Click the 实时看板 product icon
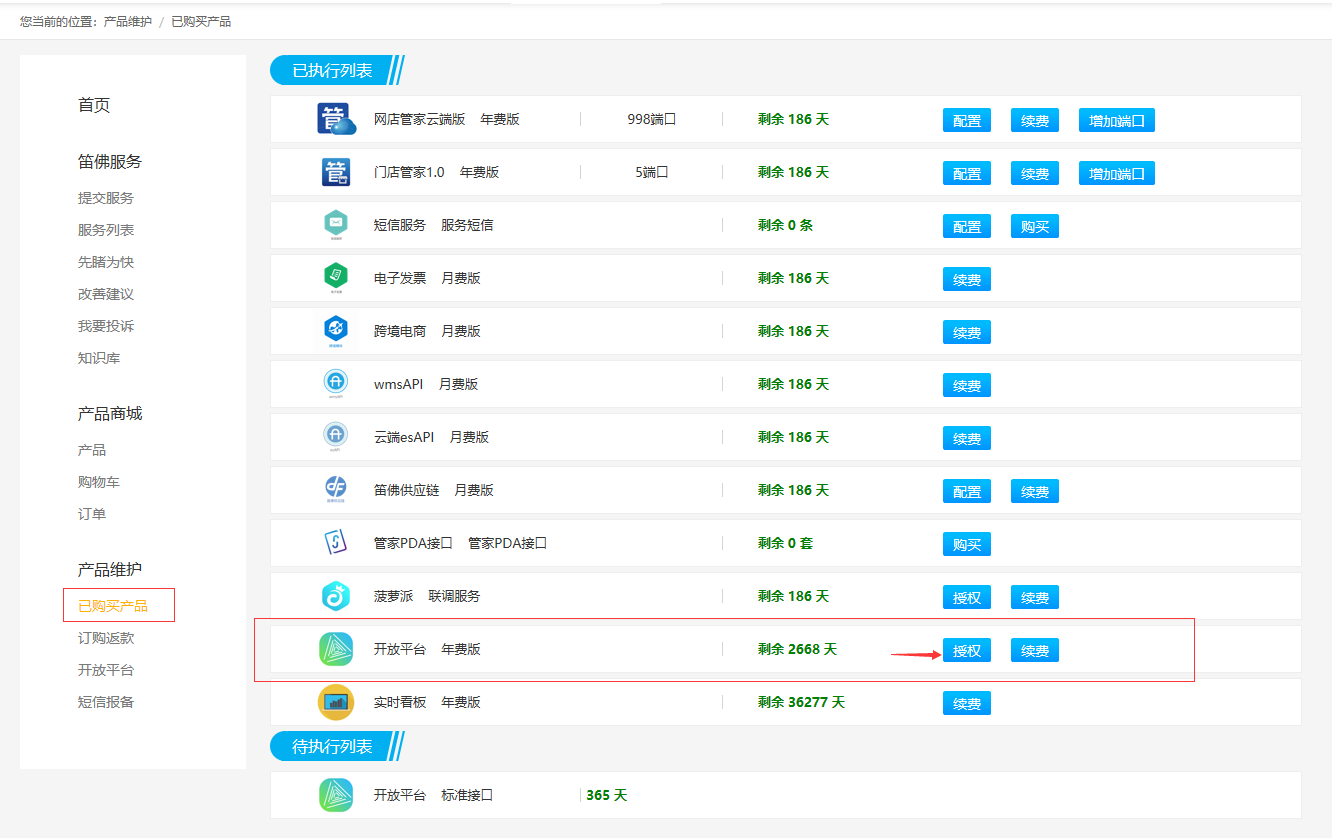 pyautogui.click(x=336, y=702)
